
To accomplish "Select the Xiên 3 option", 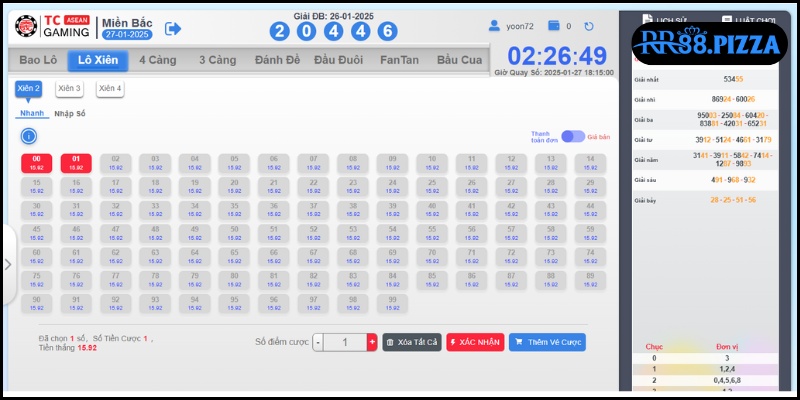I will coord(69,88).
